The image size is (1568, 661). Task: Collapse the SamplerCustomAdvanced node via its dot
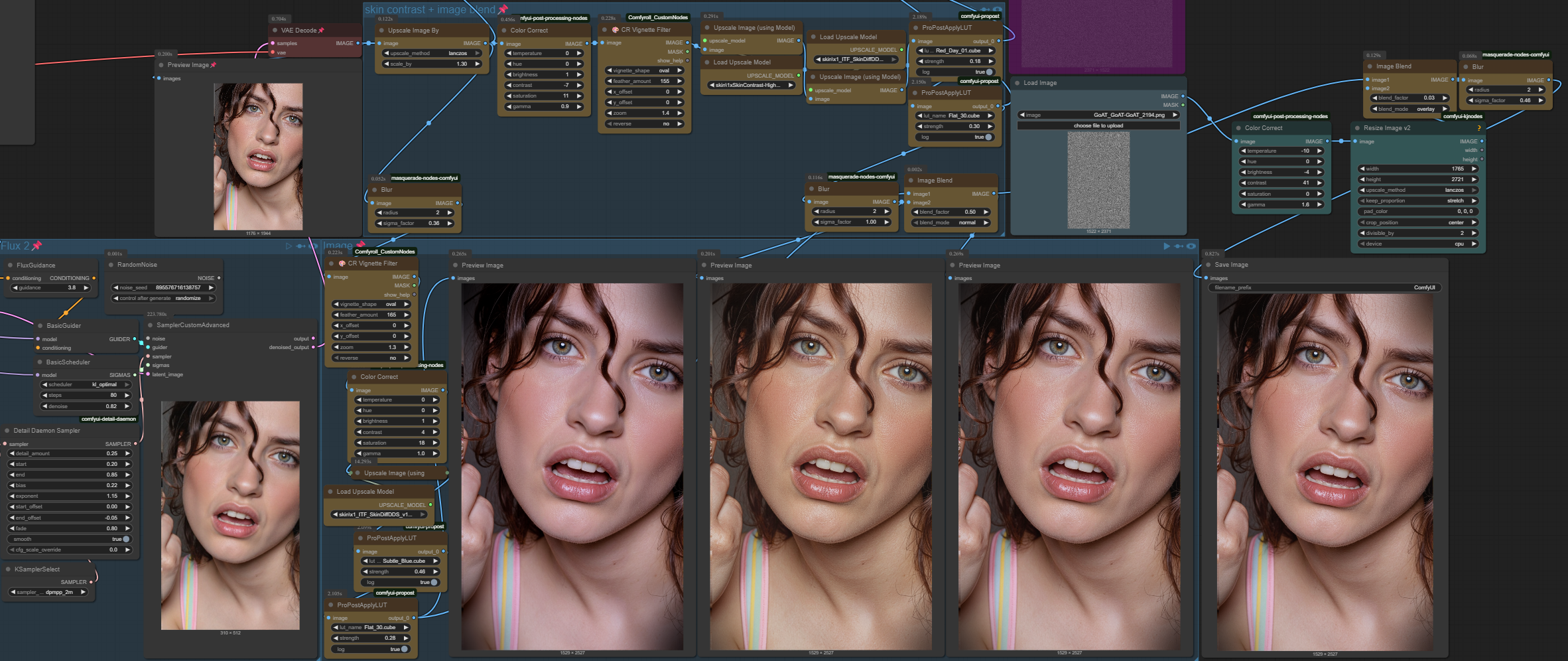point(151,325)
